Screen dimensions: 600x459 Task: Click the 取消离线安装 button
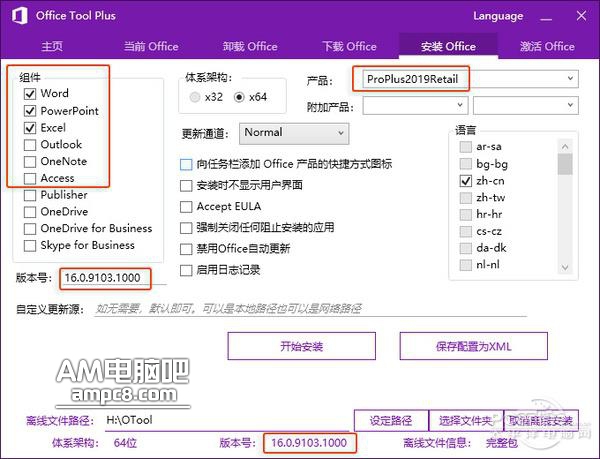point(541,421)
